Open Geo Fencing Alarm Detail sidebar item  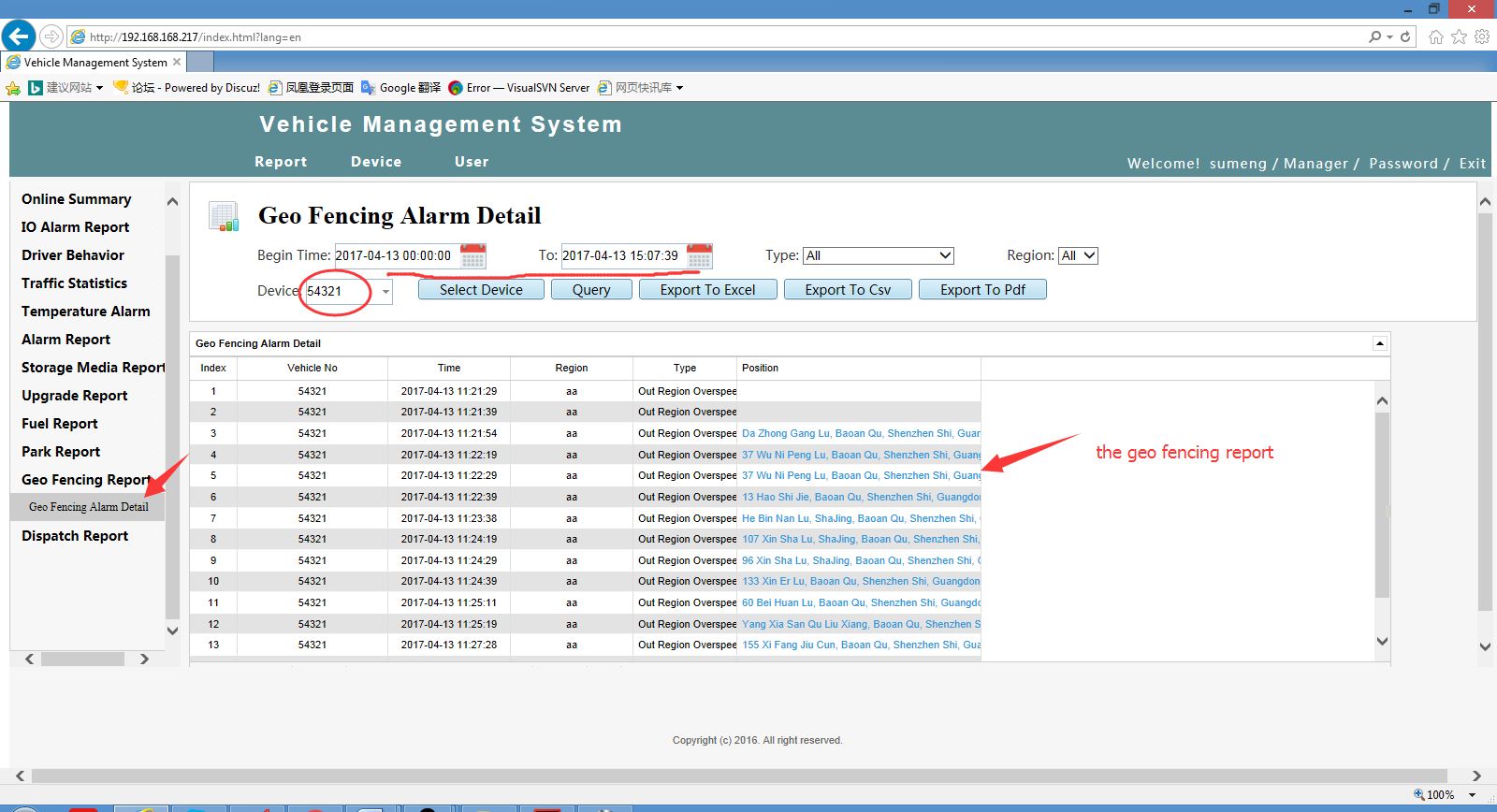(89, 507)
